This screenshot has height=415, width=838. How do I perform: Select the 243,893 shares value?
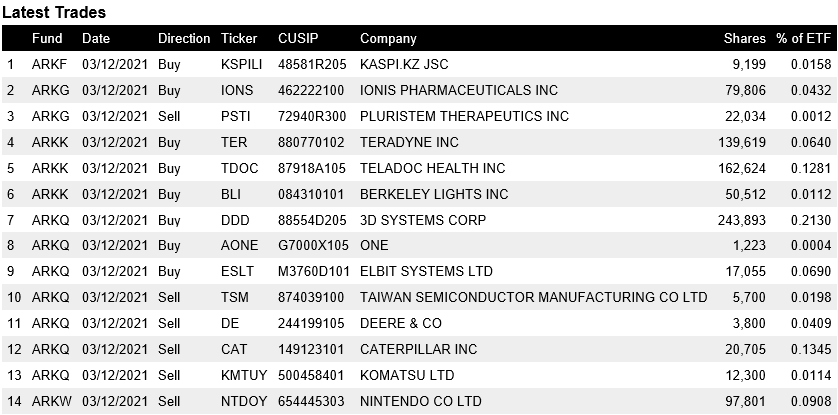(741, 220)
